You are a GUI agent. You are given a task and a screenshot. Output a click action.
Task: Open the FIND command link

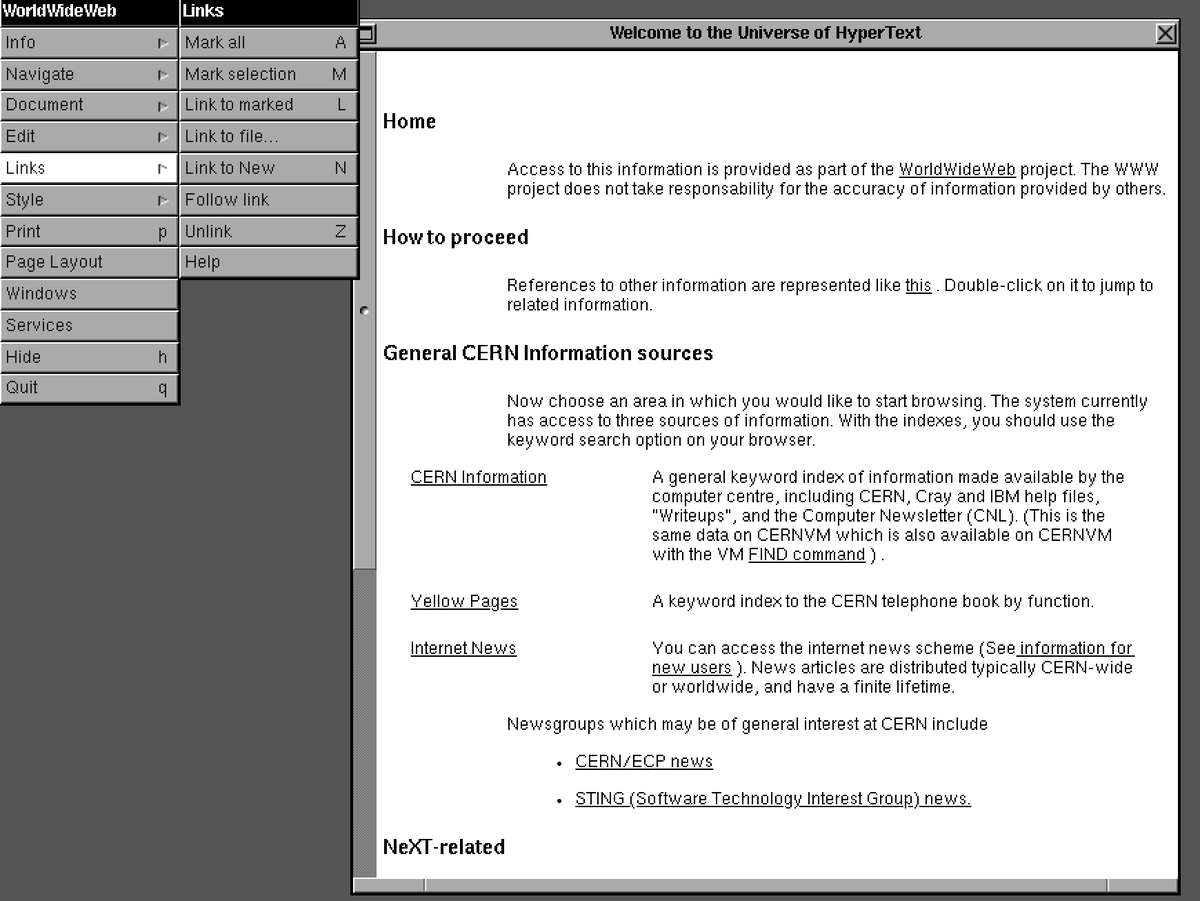[x=806, y=555]
